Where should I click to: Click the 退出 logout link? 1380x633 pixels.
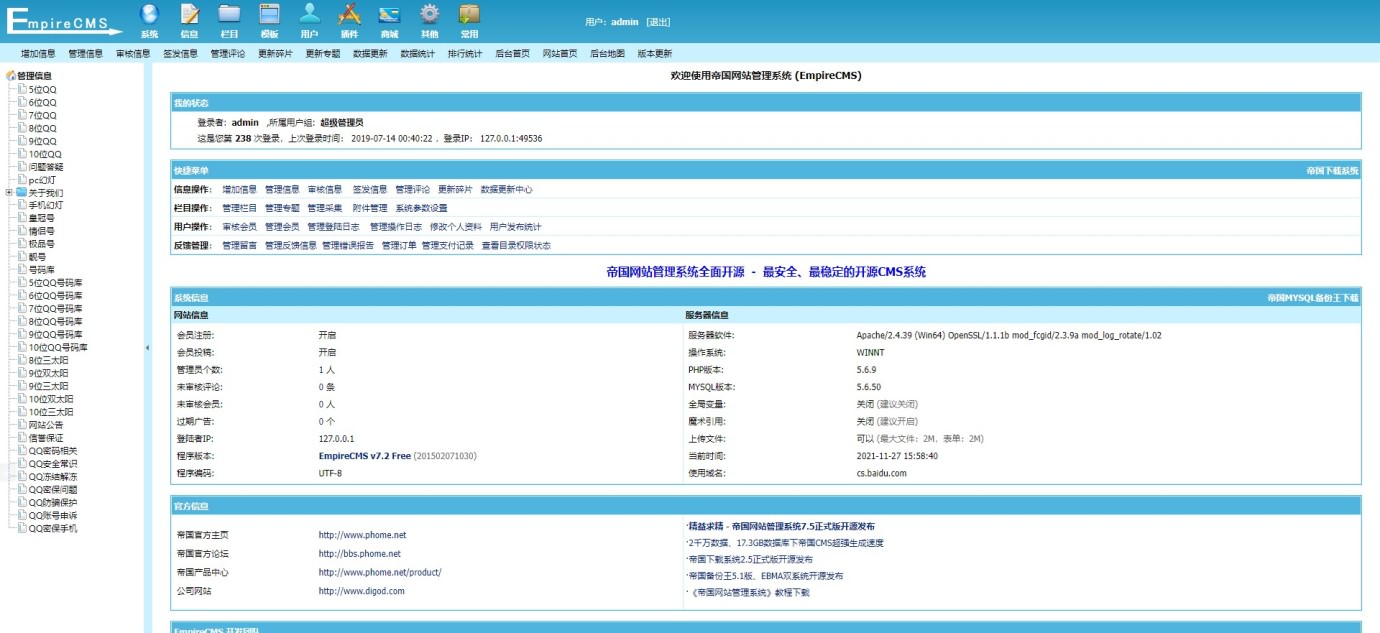(658, 22)
